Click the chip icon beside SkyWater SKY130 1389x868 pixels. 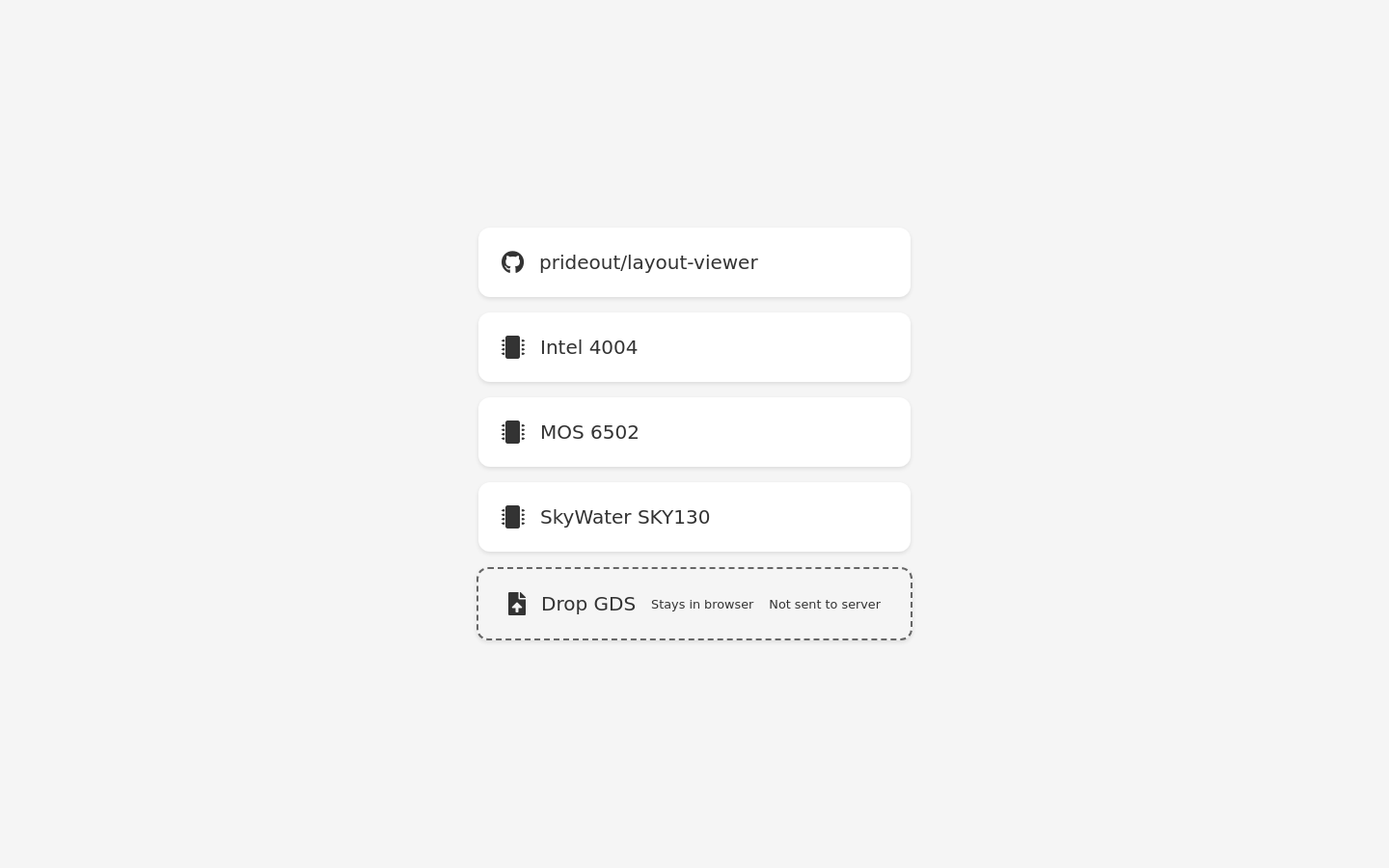coord(513,517)
